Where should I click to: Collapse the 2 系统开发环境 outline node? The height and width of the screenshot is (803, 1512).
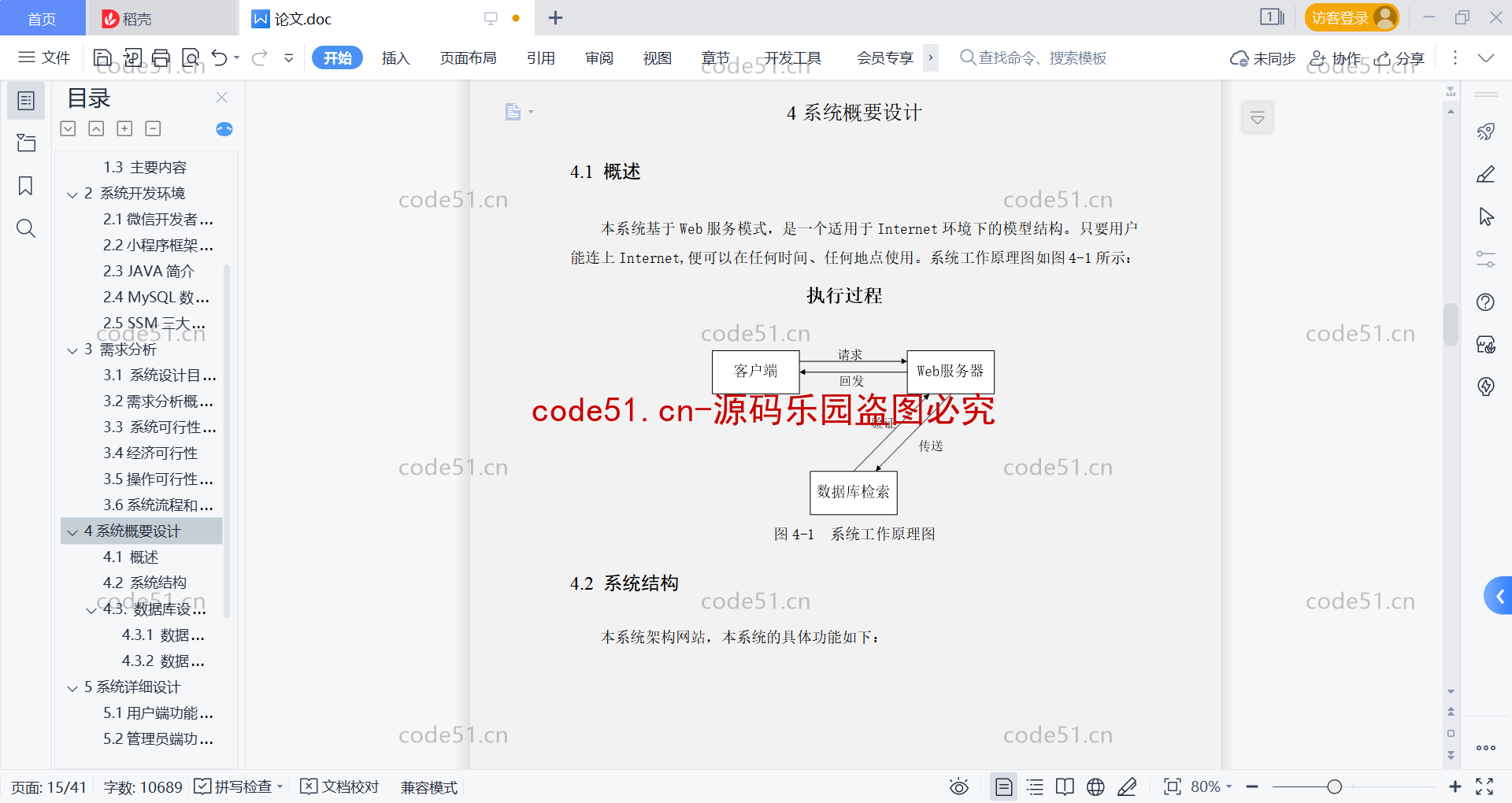click(x=72, y=194)
